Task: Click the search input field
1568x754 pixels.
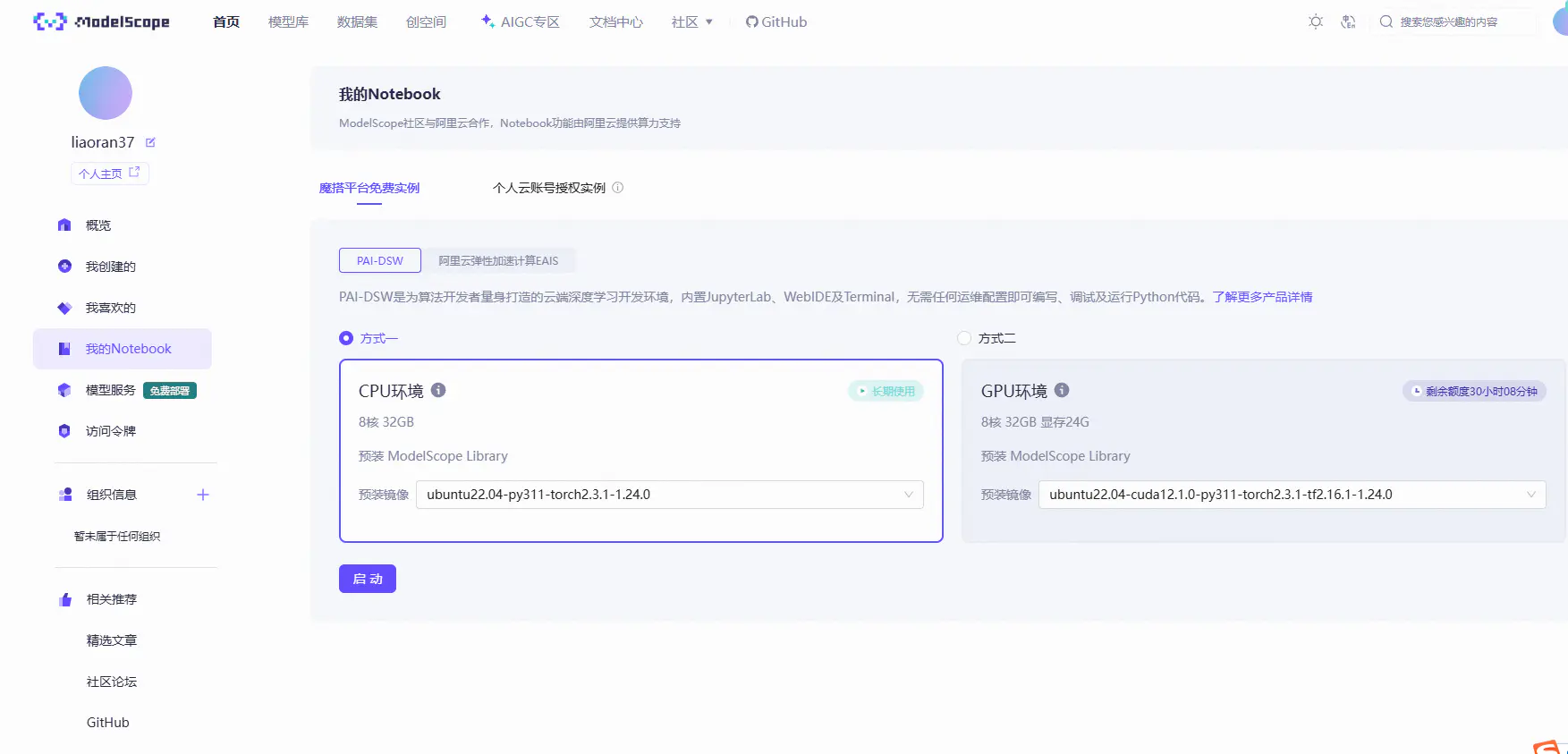Action: pyautogui.click(x=1456, y=21)
